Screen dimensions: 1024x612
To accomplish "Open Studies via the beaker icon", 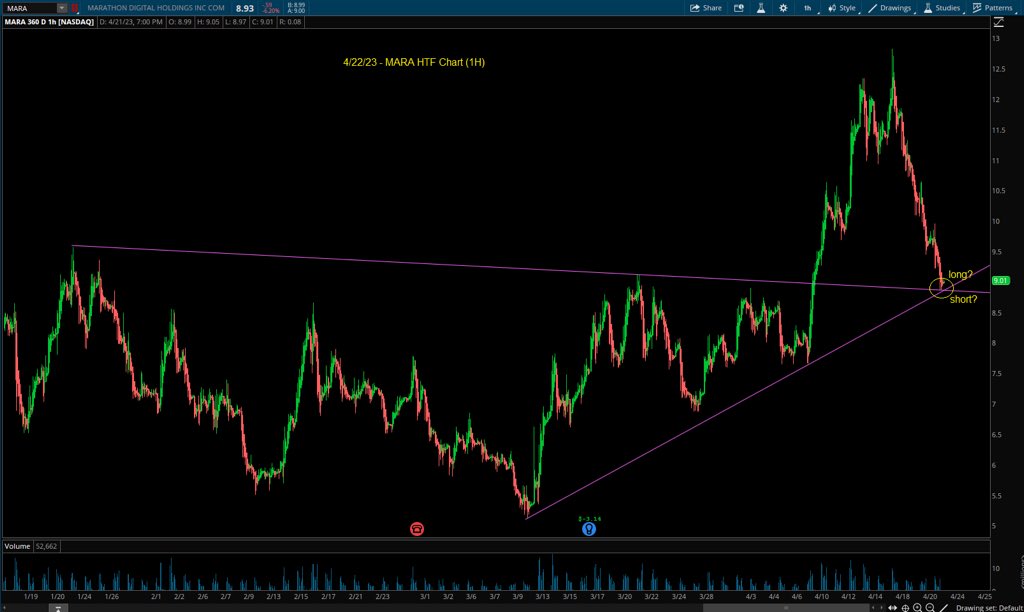I will click(x=927, y=7).
